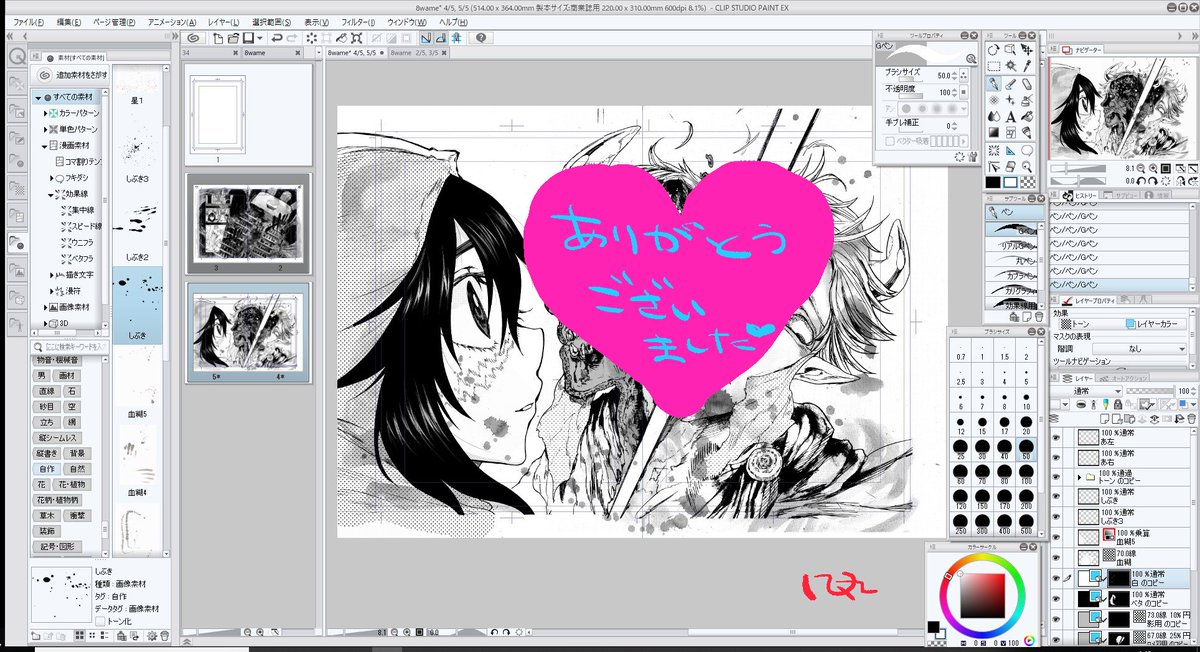1200x652 pixels.
Task: Click the New document icon in the command bar
Action: 218,39
